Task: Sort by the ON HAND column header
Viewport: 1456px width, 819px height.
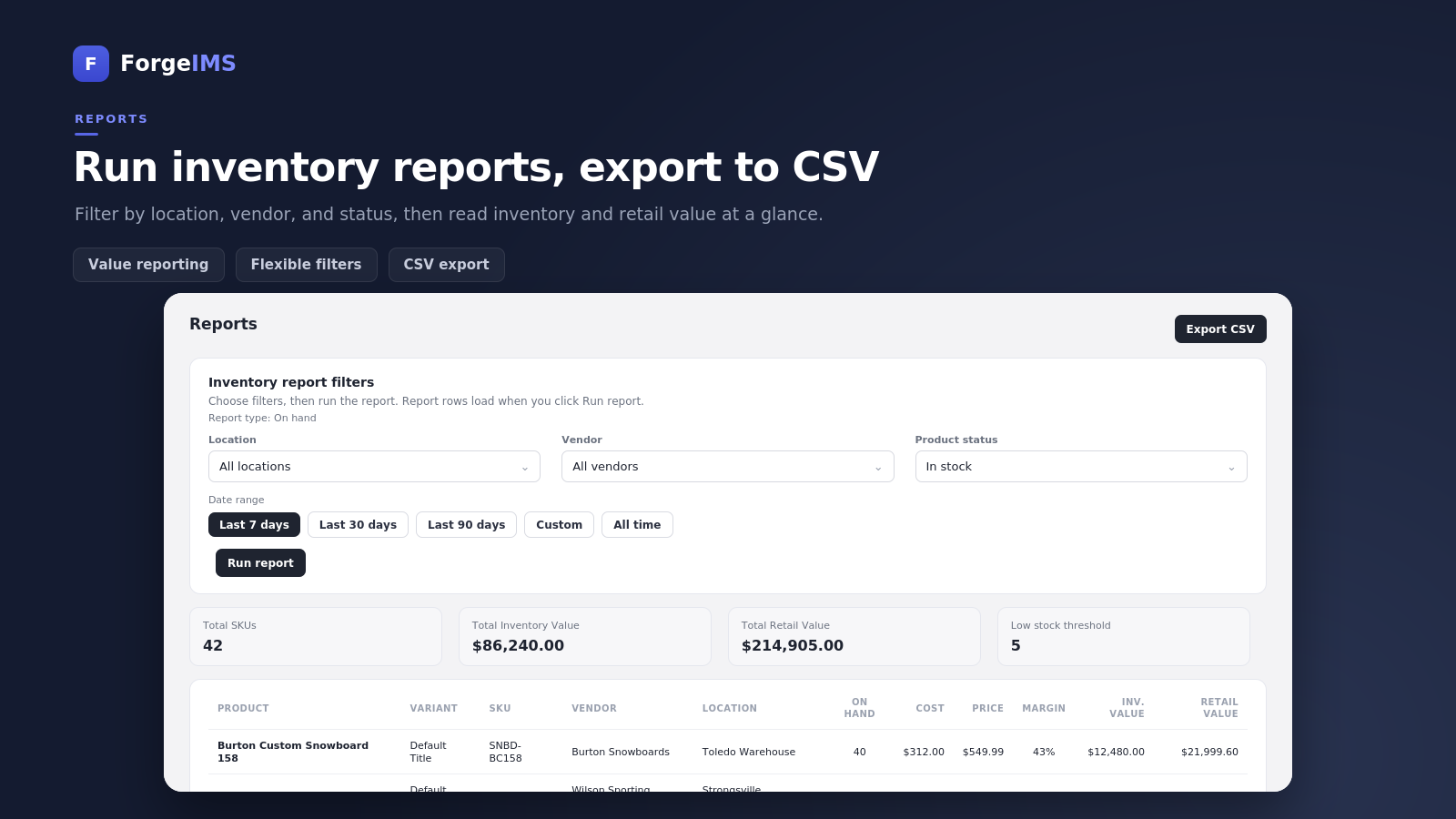Action: (x=859, y=708)
